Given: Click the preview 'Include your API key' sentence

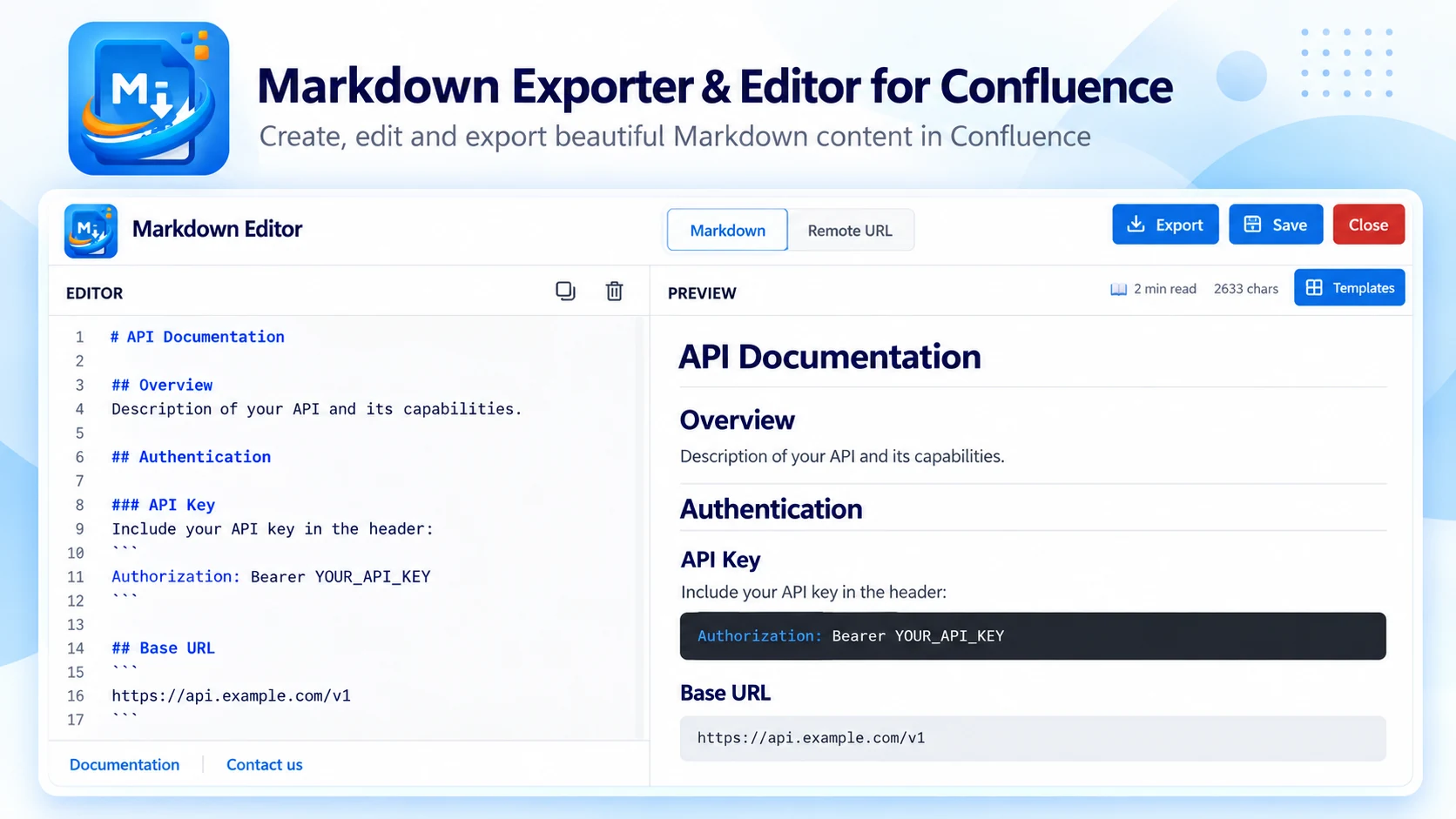Looking at the screenshot, I should (x=813, y=592).
